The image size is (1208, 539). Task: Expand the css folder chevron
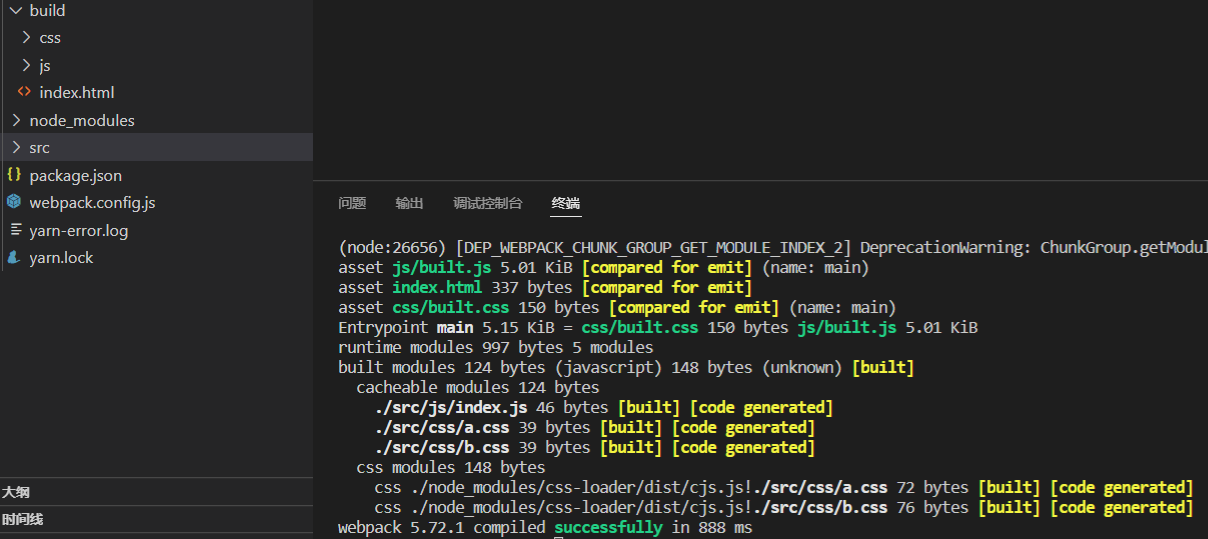(x=26, y=38)
